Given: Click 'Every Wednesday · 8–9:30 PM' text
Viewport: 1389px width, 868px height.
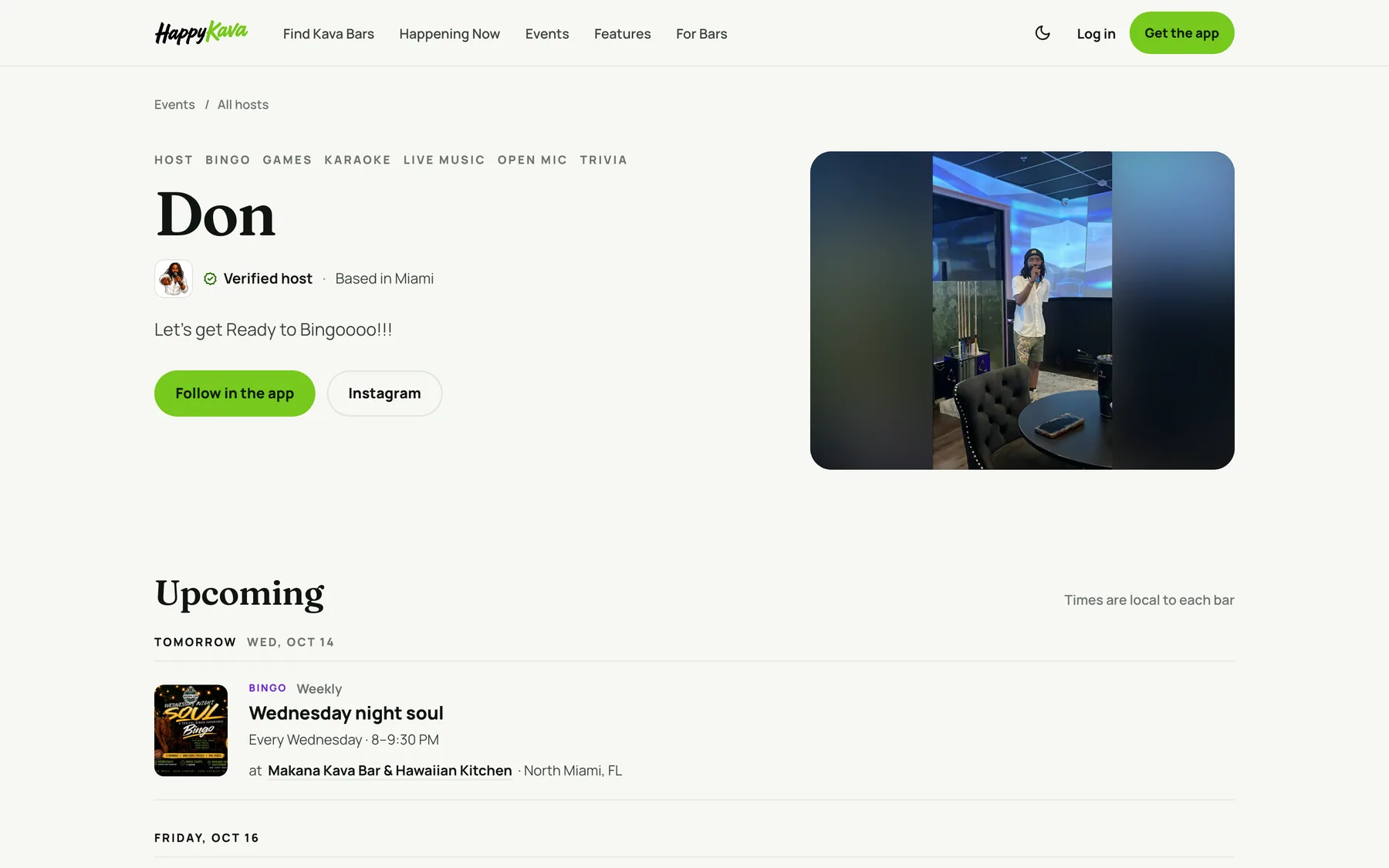Looking at the screenshot, I should pyautogui.click(x=343, y=740).
